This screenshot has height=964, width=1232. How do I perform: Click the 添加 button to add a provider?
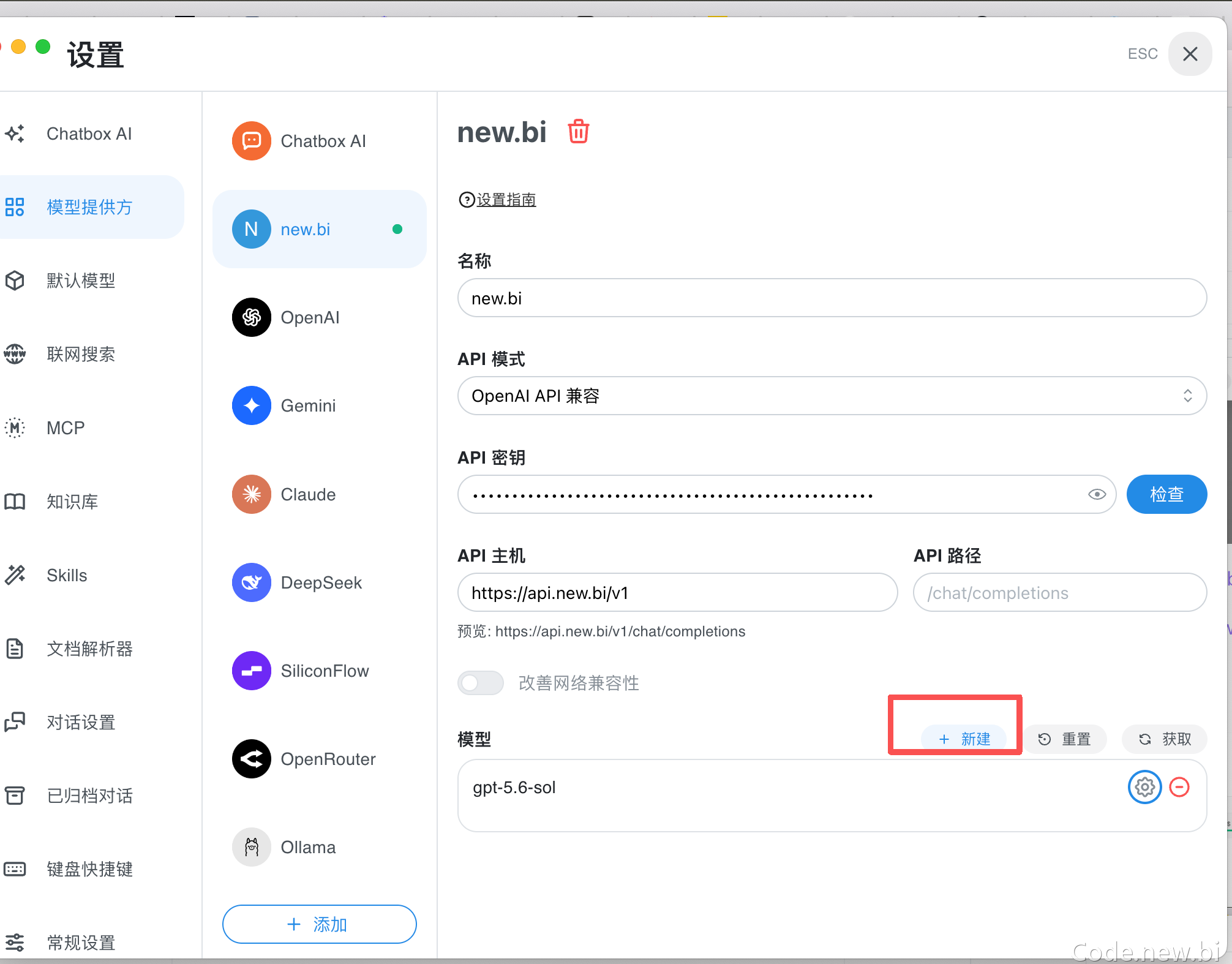pyautogui.click(x=320, y=924)
